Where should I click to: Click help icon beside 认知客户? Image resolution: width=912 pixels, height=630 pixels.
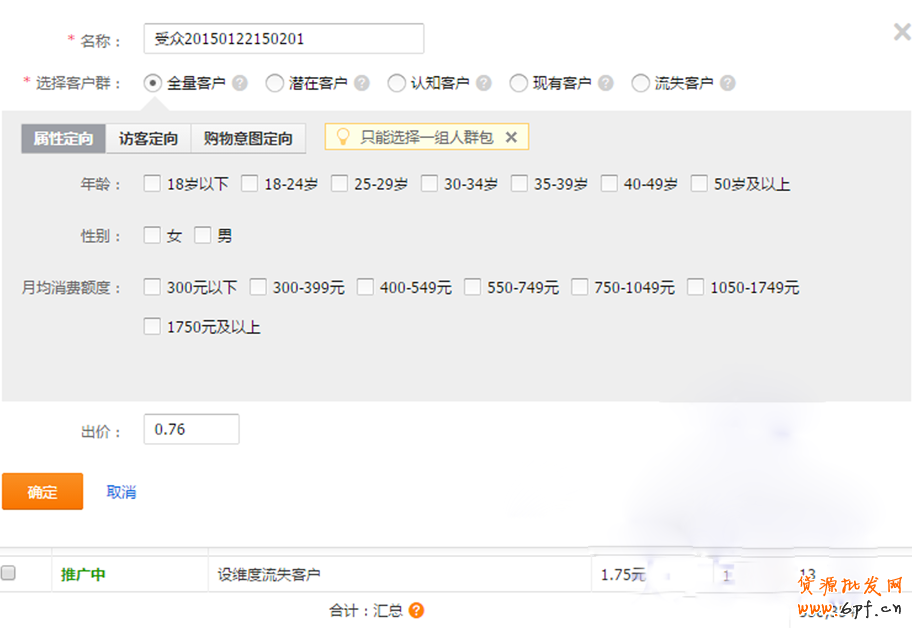484,84
